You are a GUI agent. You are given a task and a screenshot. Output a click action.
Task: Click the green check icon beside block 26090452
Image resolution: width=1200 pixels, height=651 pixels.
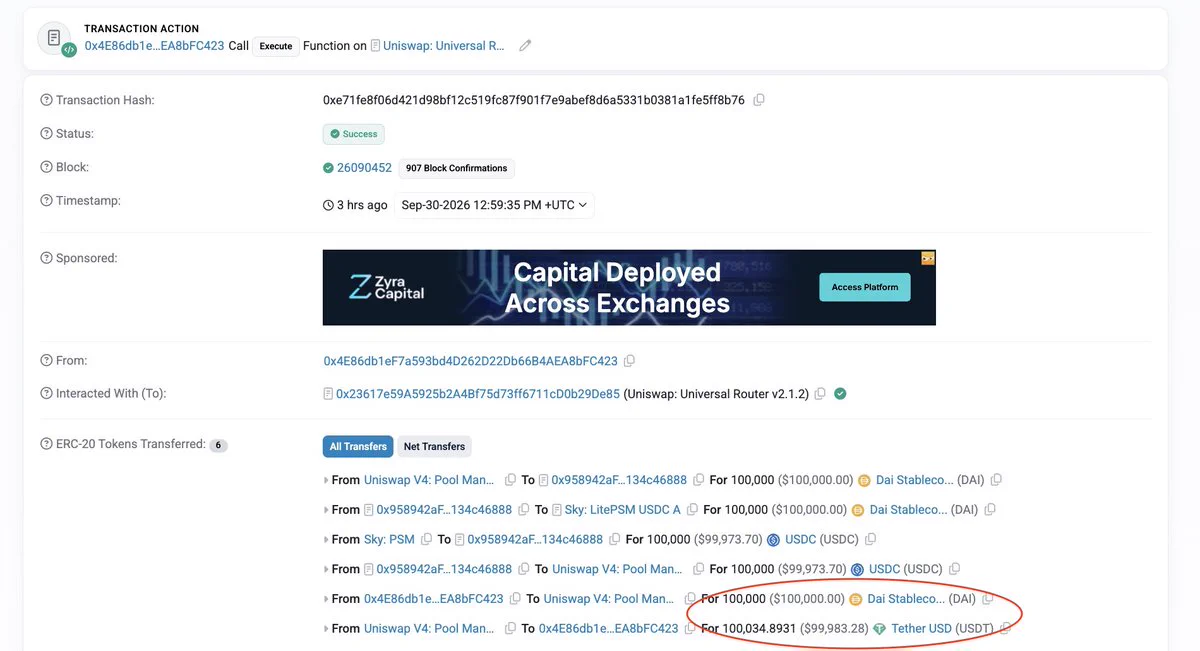[328, 168]
